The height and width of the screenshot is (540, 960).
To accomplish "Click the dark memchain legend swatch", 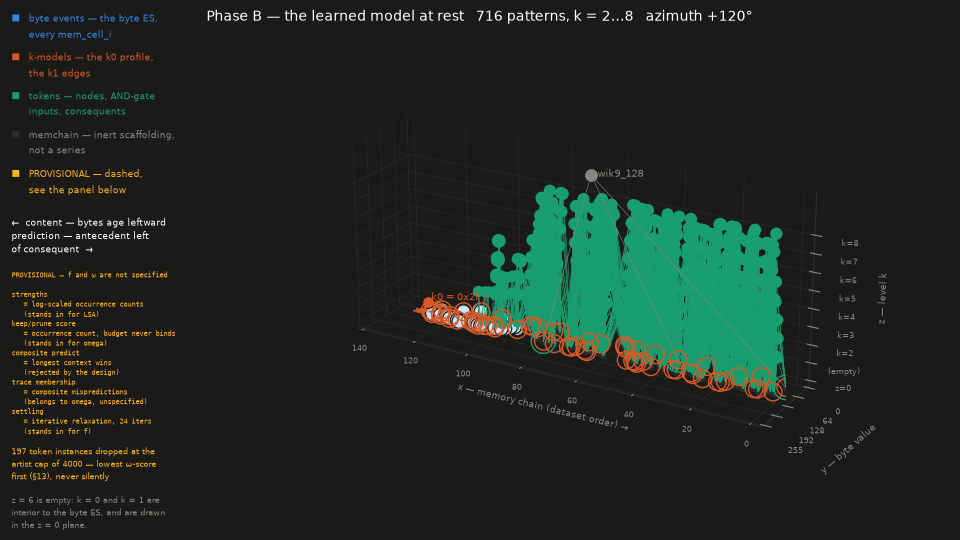I will tap(16, 135).
